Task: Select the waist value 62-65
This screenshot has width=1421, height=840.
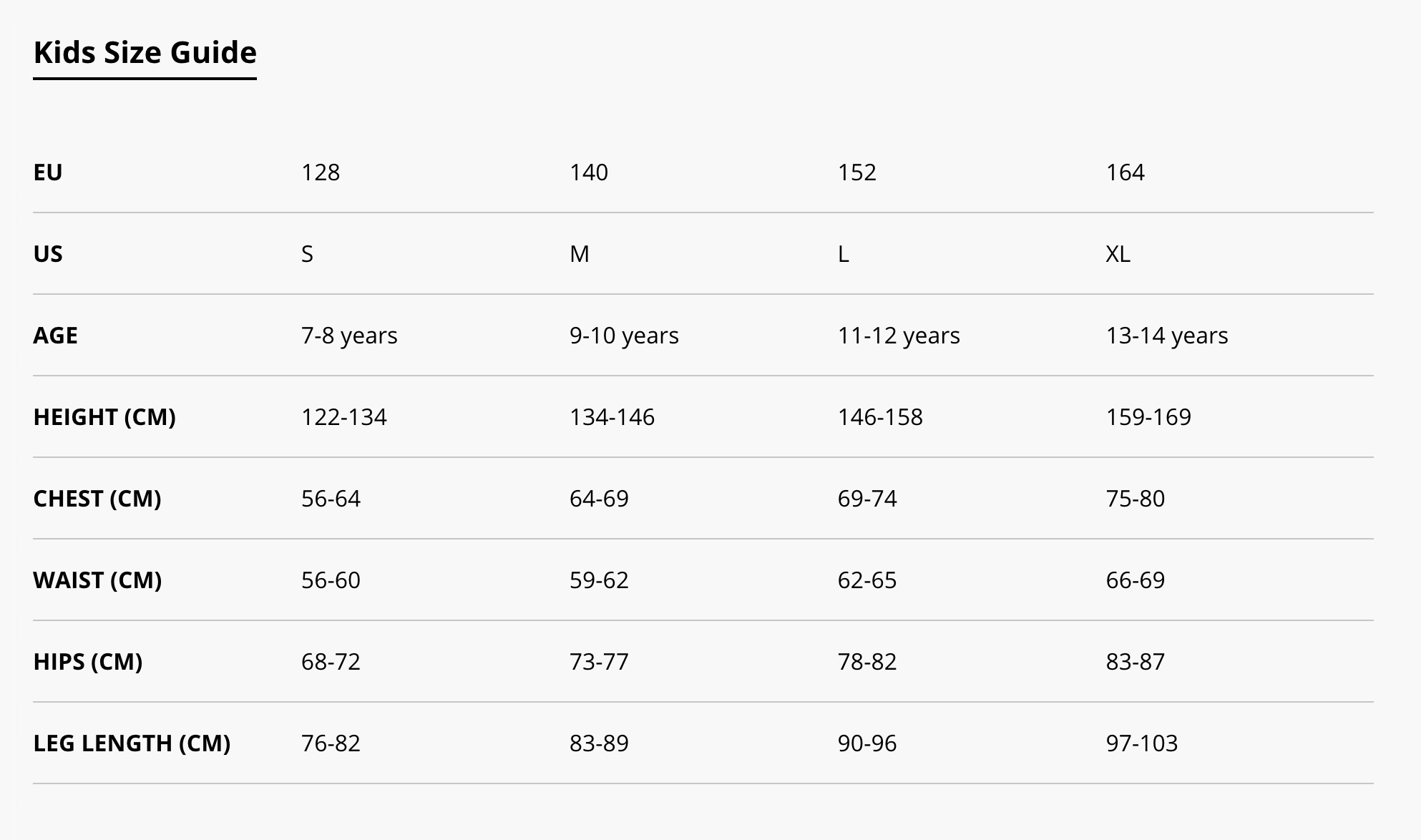Action: (x=867, y=580)
